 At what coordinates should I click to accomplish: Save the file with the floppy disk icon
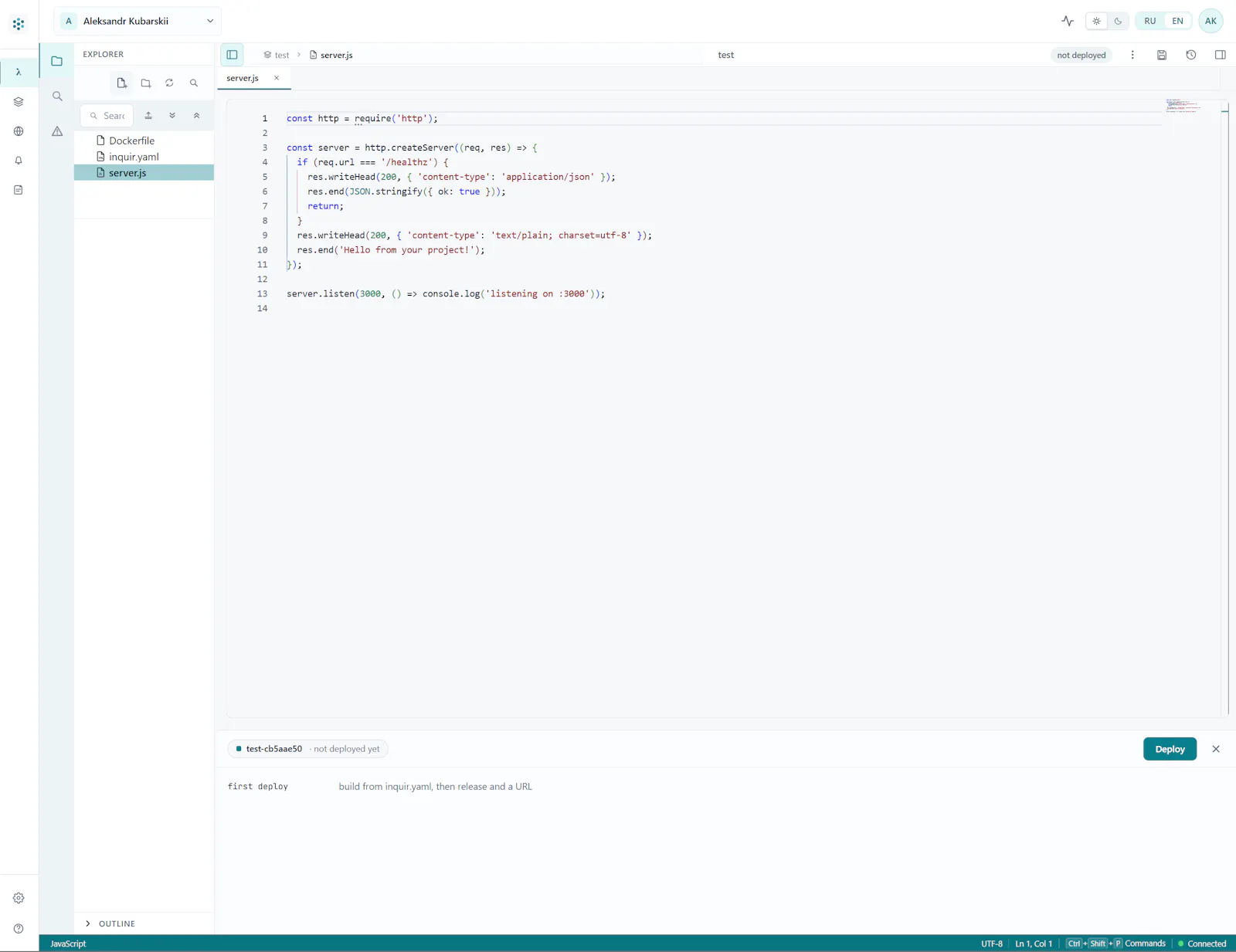1162,55
